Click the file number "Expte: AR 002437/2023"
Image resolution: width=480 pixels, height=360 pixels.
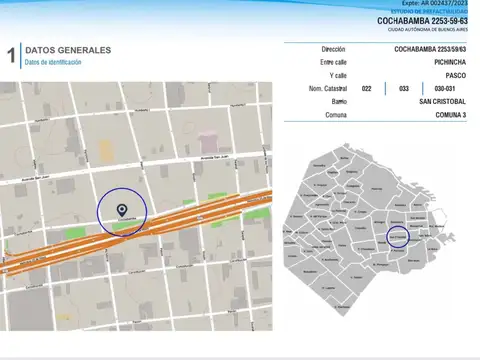tap(434, 3)
